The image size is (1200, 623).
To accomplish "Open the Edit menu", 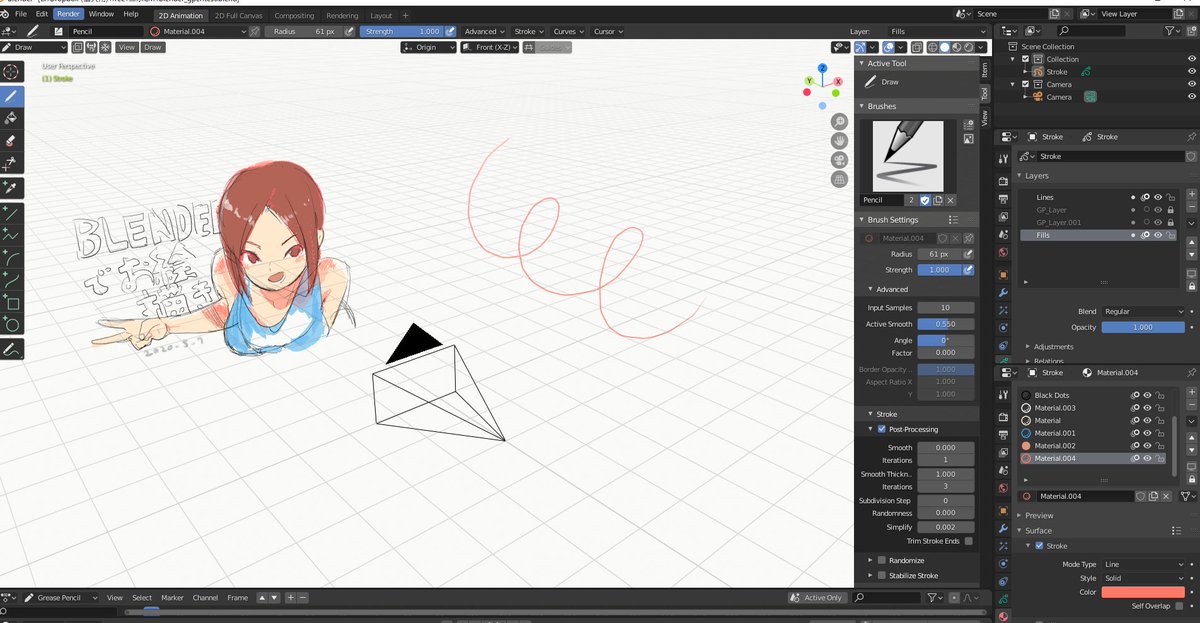I will point(41,14).
